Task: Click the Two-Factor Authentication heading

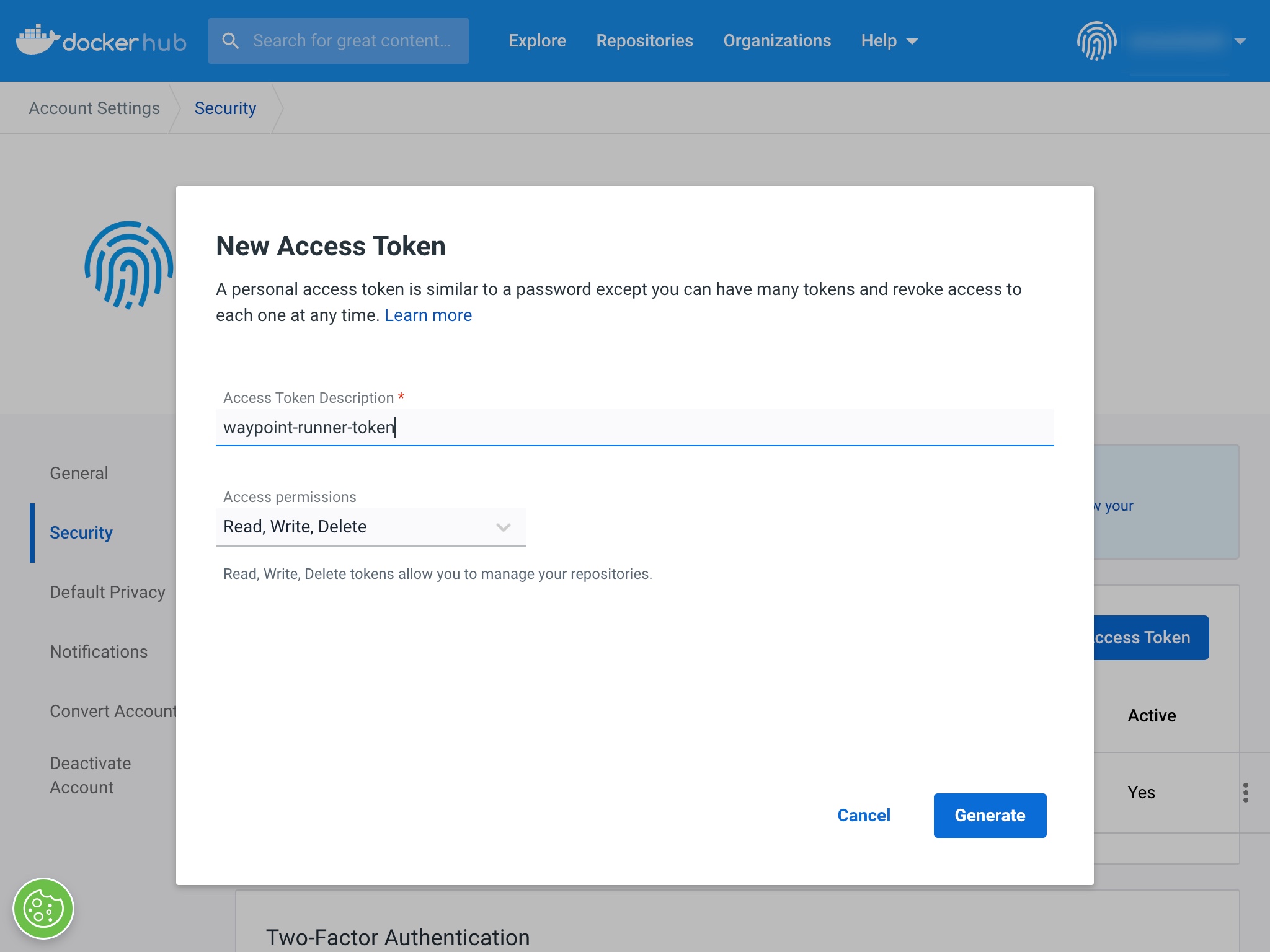Action: pos(398,937)
